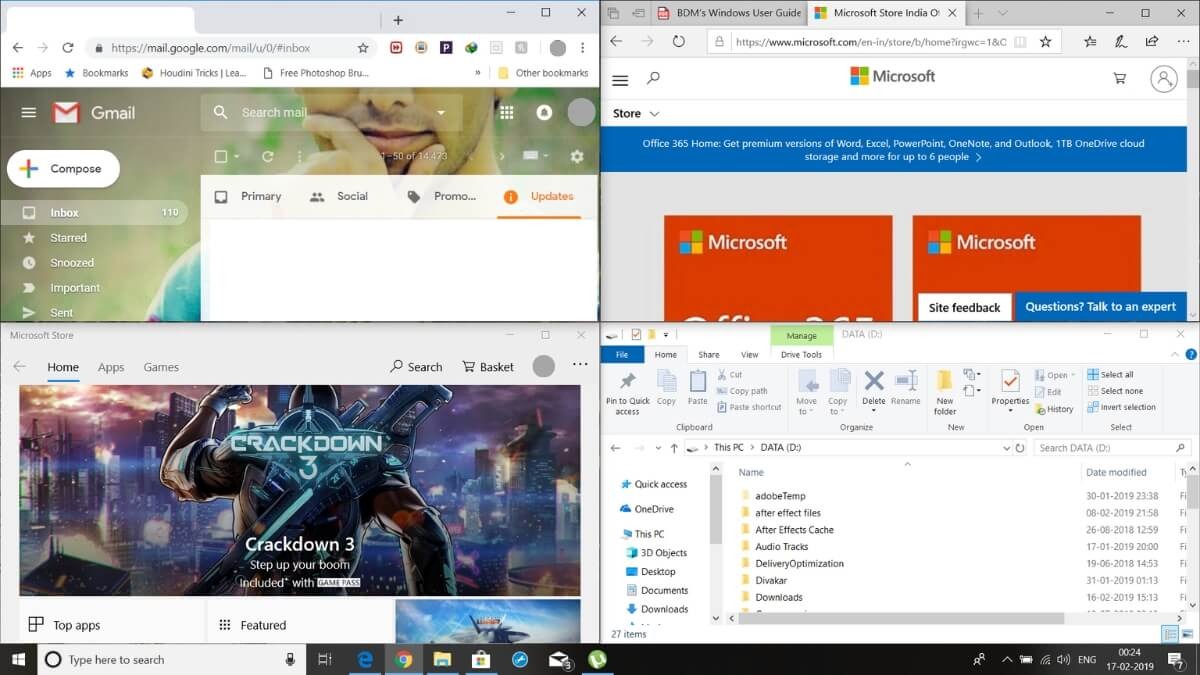
Task: Open the Apps tab in Microsoft Store
Action: (111, 367)
